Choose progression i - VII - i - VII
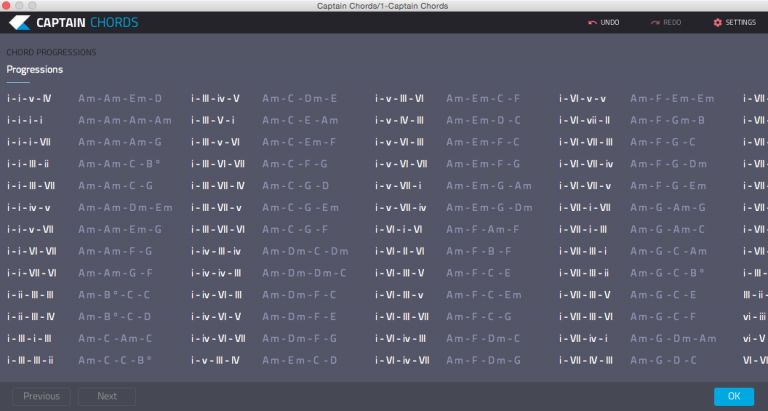Viewport: 768px width, 411px height. click(x=585, y=208)
